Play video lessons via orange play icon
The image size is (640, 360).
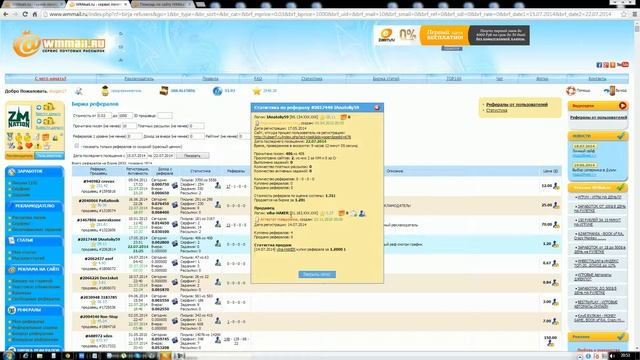click(622, 106)
